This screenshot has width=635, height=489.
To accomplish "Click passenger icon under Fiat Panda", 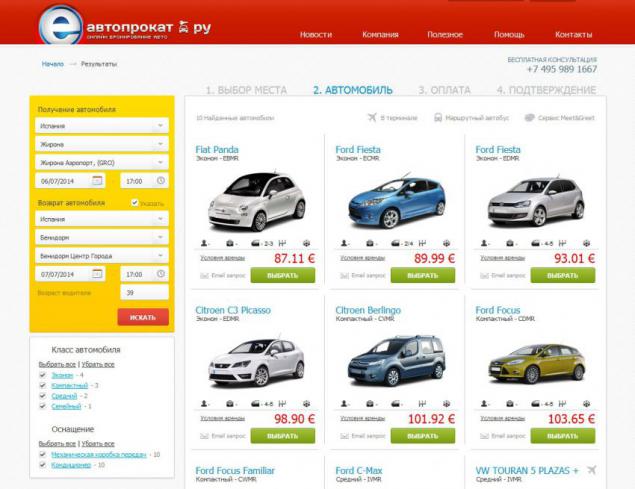I will coord(204,243).
